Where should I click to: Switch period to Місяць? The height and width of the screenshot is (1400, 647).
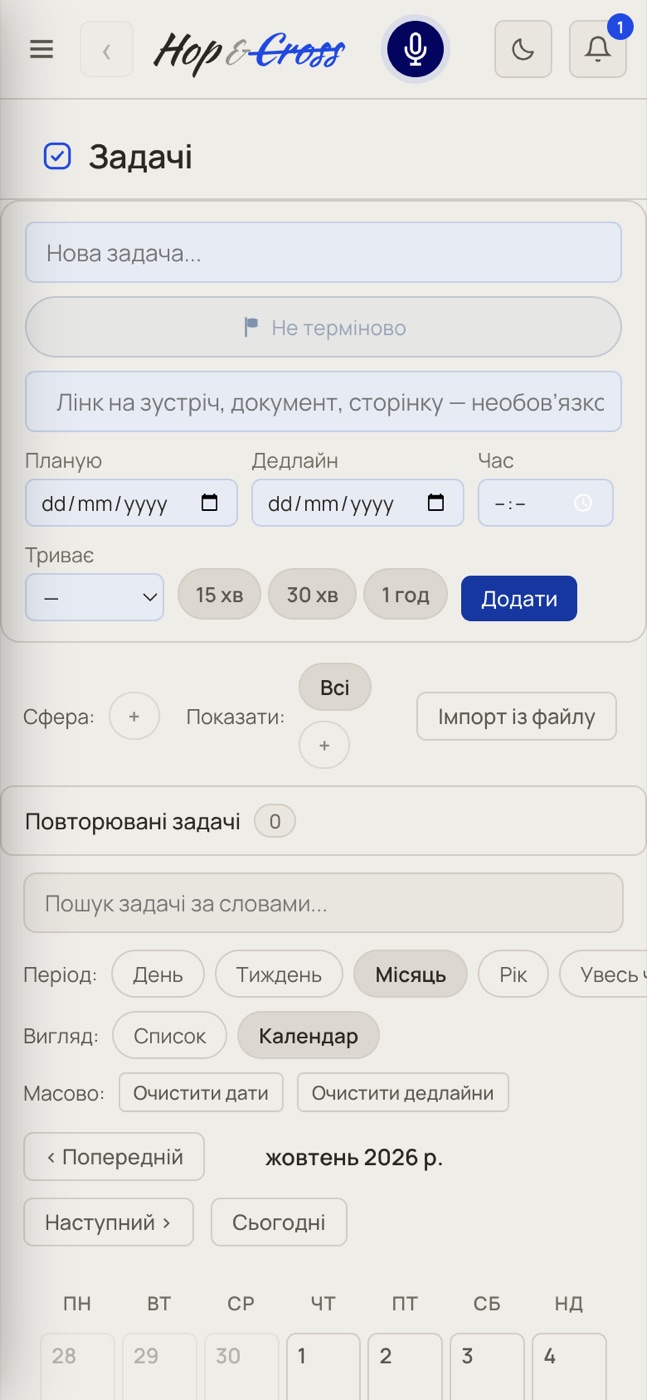point(411,974)
